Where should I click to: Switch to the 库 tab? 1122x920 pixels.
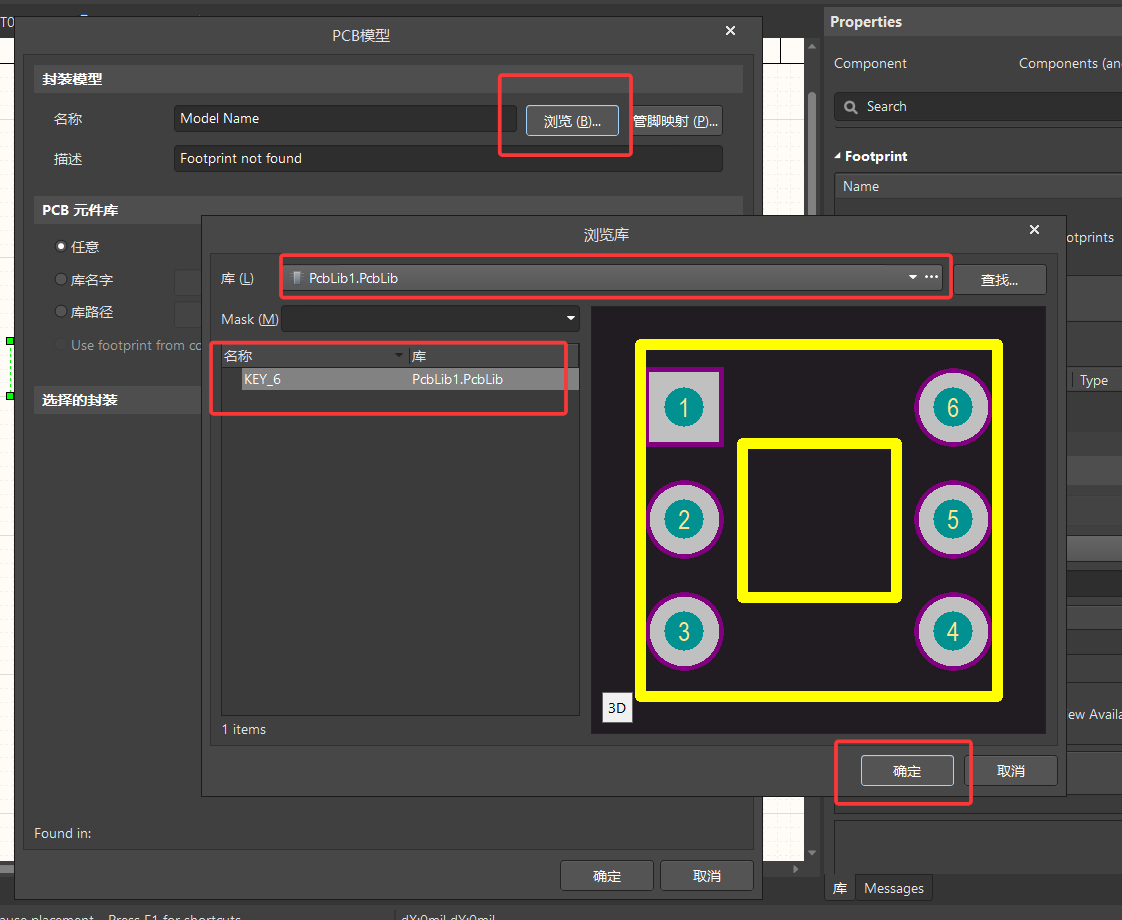pos(840,888)
